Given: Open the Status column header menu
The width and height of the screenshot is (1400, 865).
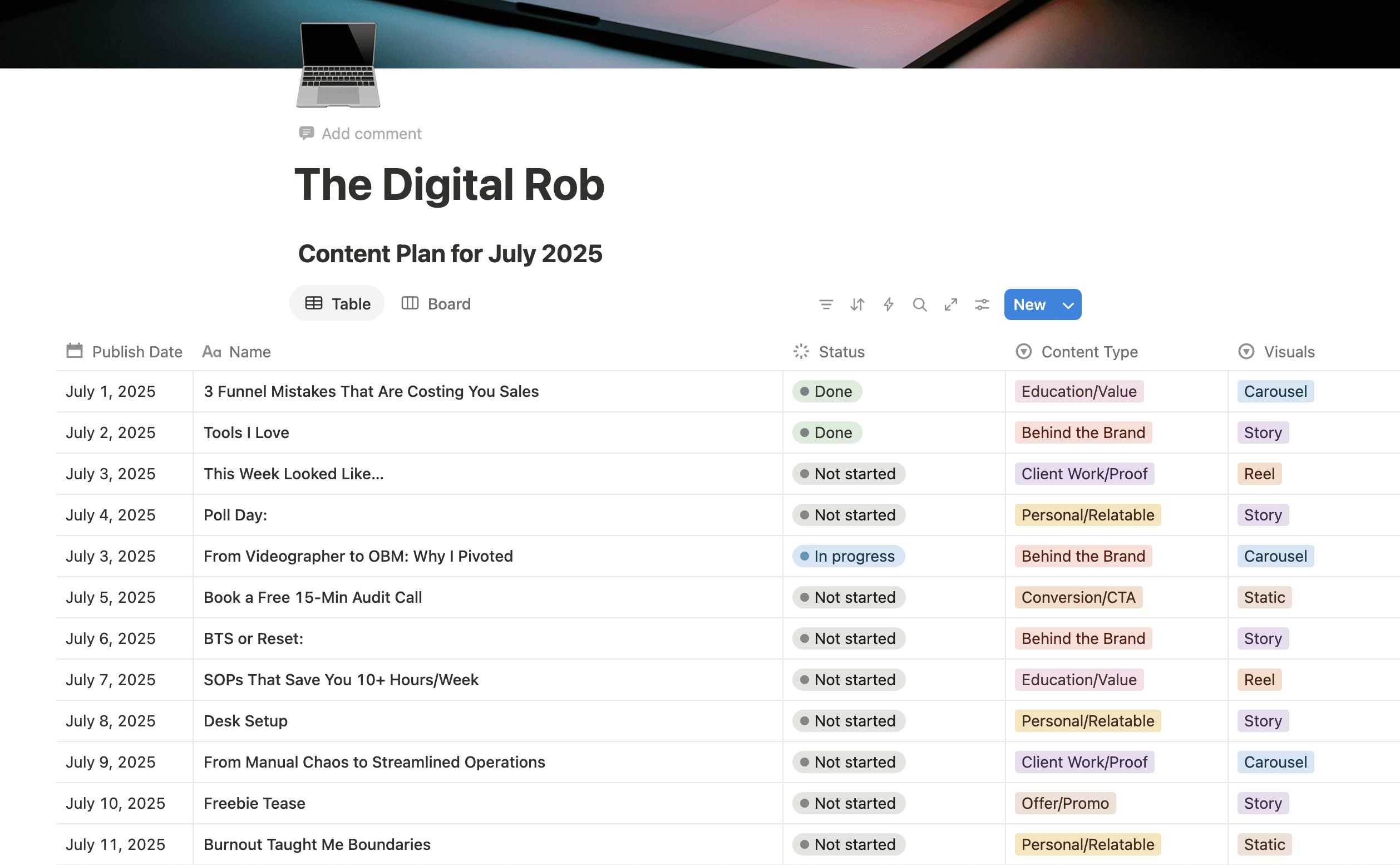Looking at the screenshot, I should 841,352.
